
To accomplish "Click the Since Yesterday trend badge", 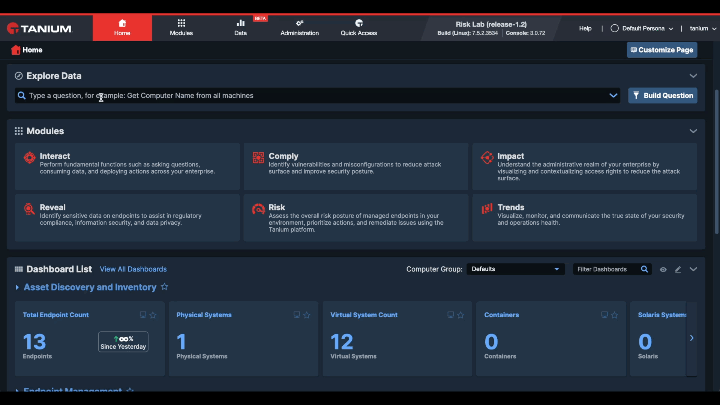I will (x=123, y=342).
